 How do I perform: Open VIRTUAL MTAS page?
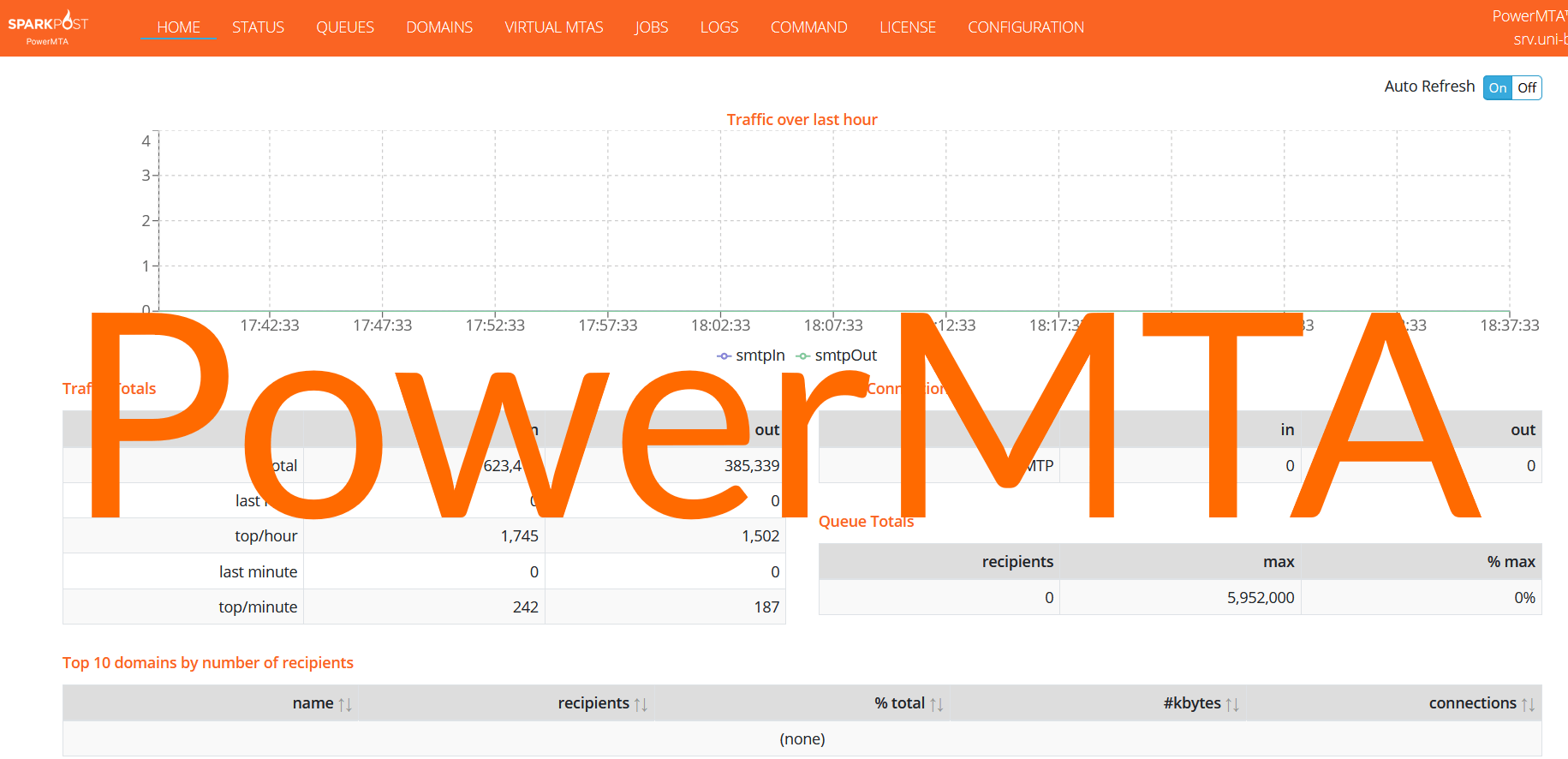554,27
